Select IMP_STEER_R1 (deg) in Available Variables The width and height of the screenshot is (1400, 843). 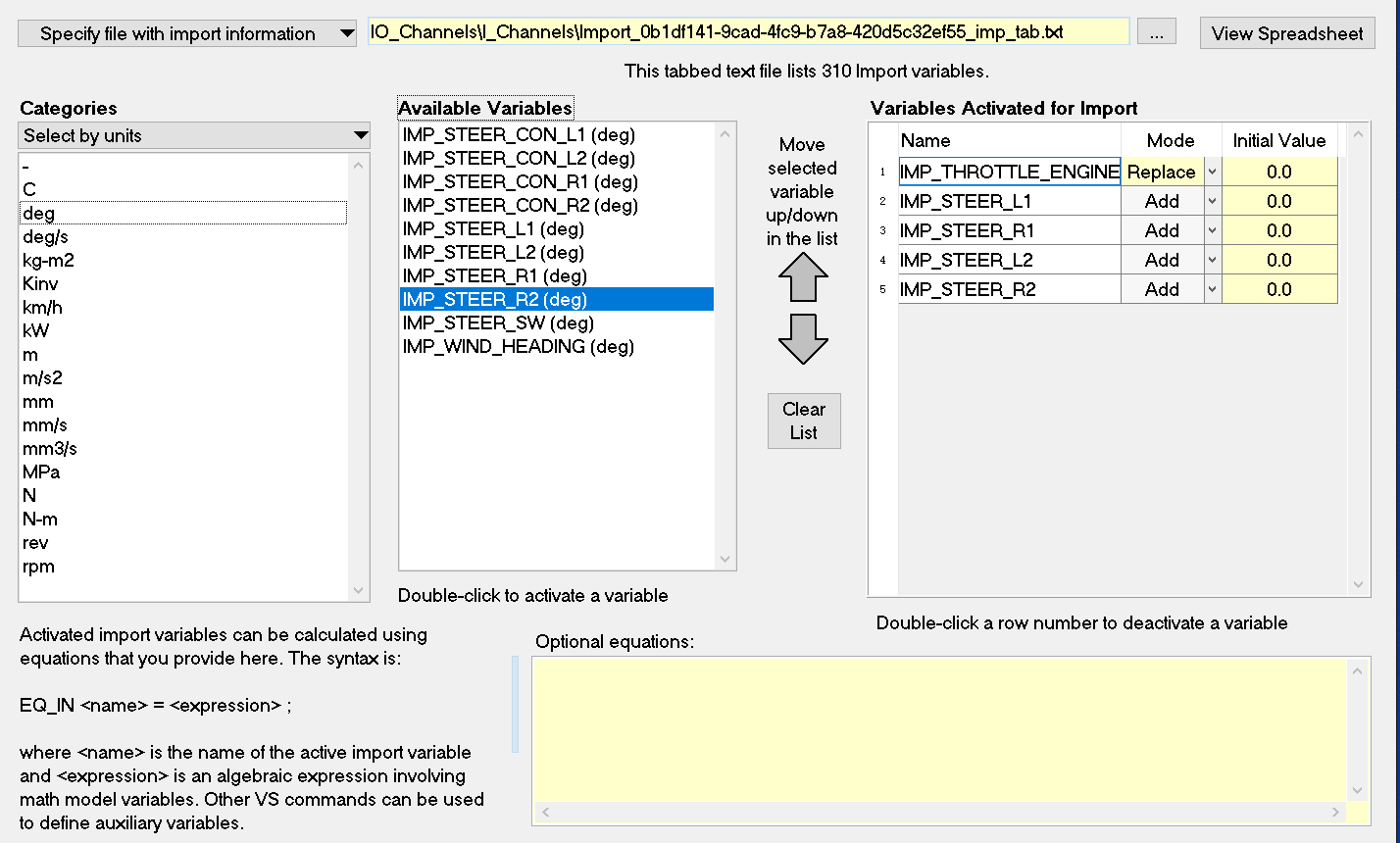pyautogui.click(x=557, y=275)
